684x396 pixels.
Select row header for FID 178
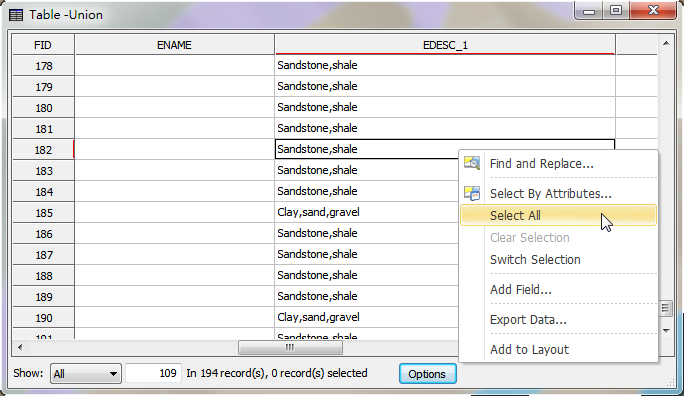(43, 66)
